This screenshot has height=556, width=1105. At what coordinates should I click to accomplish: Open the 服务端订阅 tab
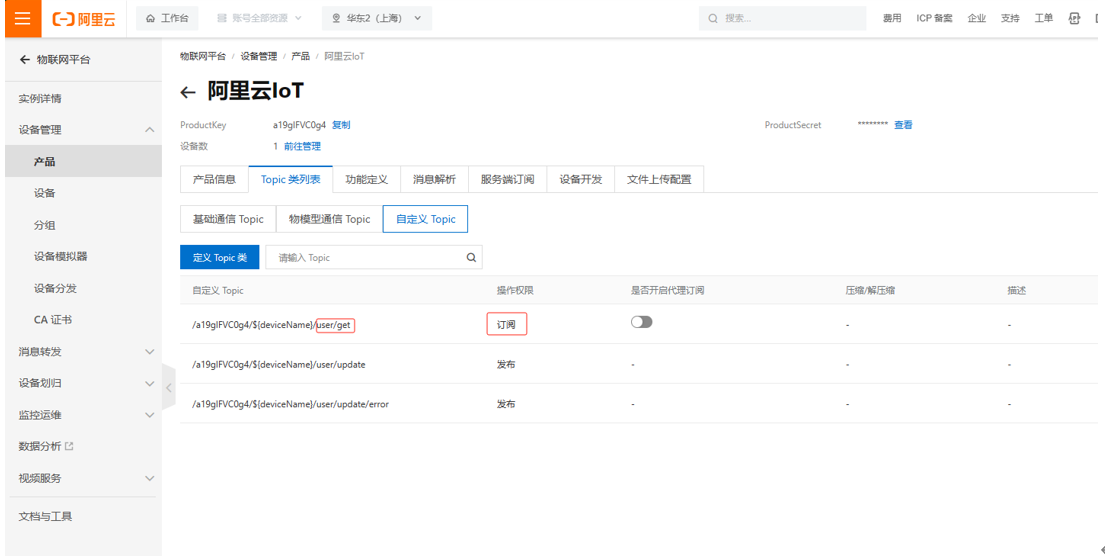click(x=507, y=180)
